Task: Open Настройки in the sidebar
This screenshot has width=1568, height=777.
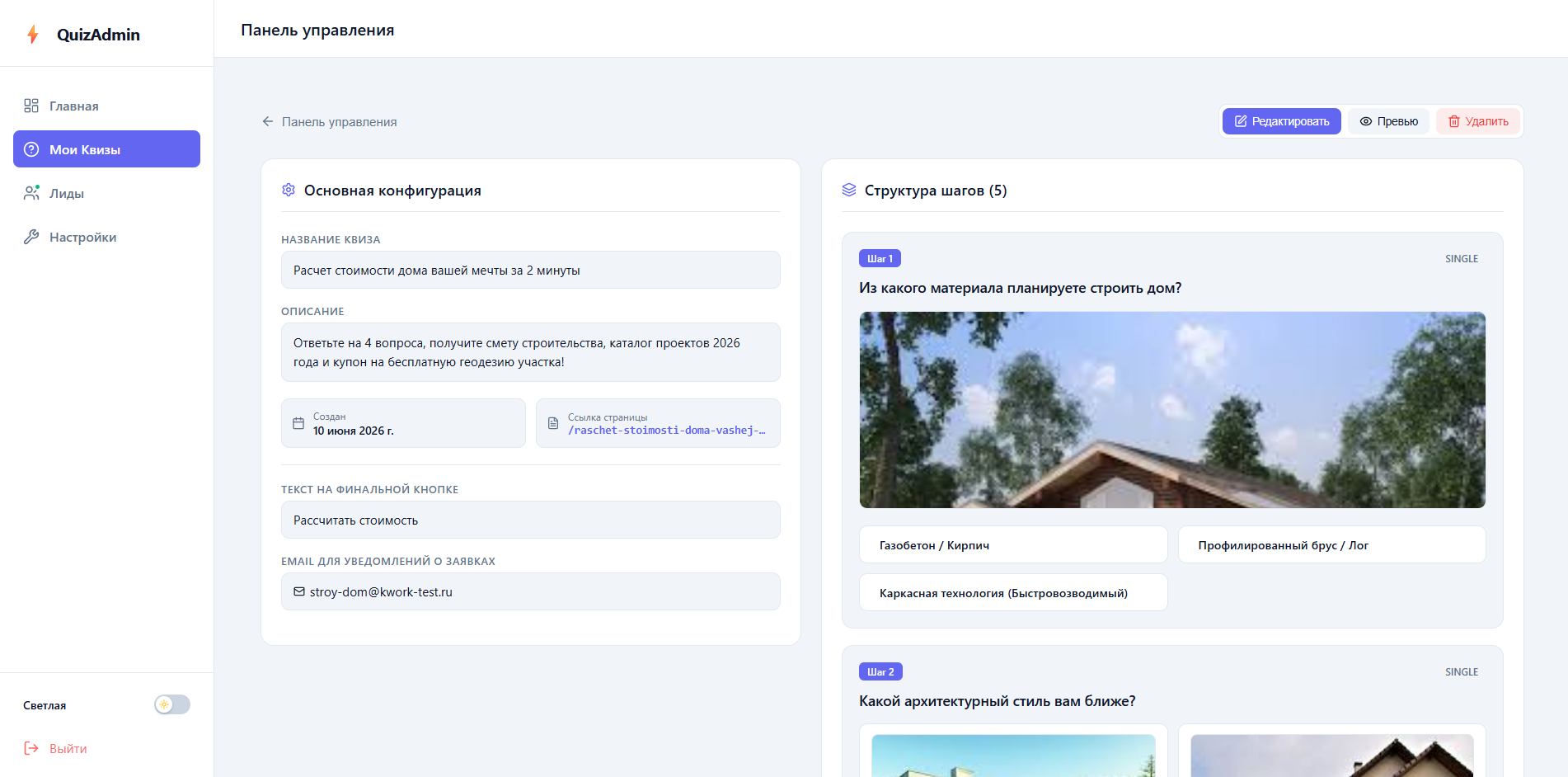Action: [106, 237]
